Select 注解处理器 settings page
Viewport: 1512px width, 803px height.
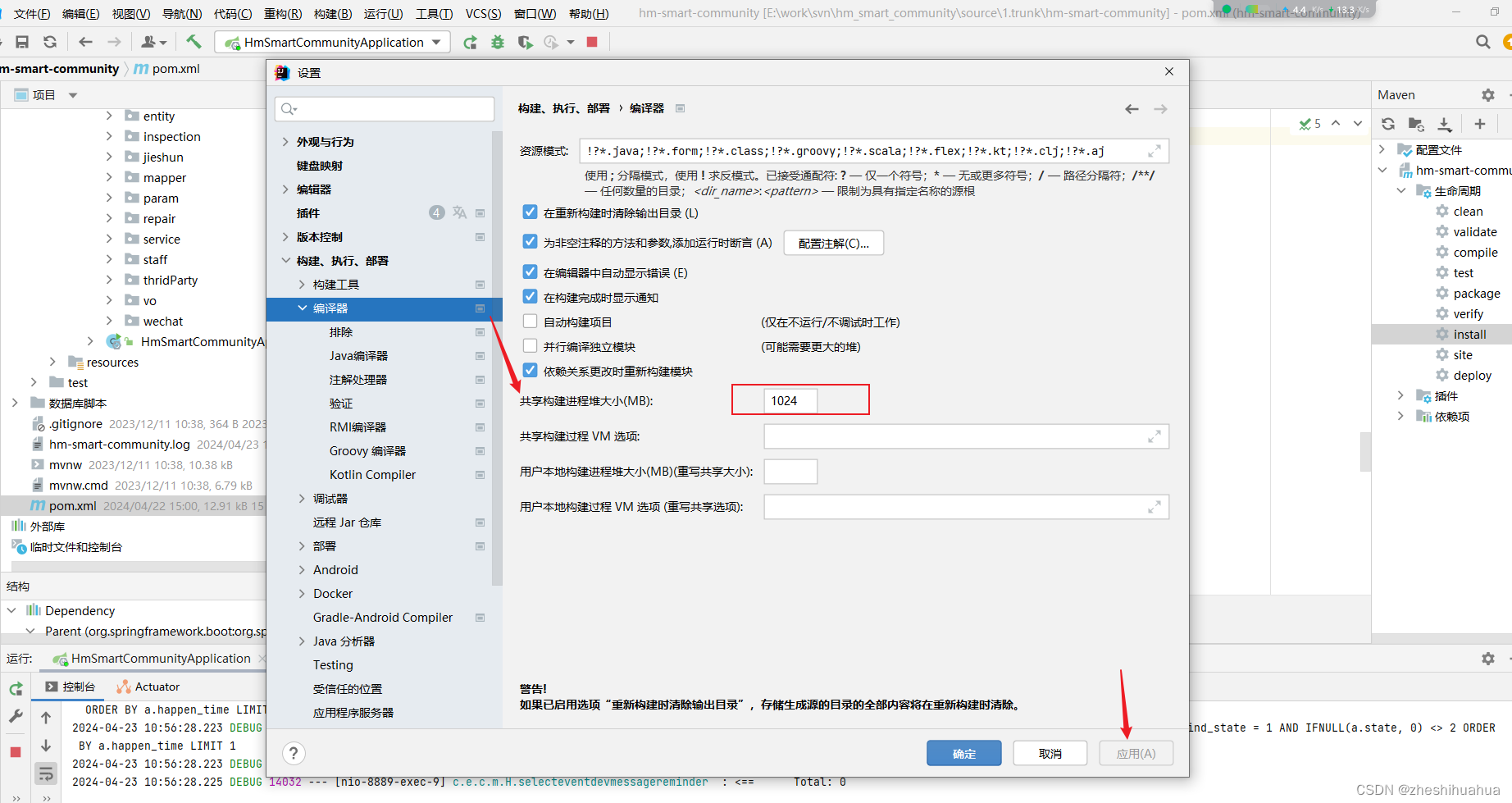(358, 380)
